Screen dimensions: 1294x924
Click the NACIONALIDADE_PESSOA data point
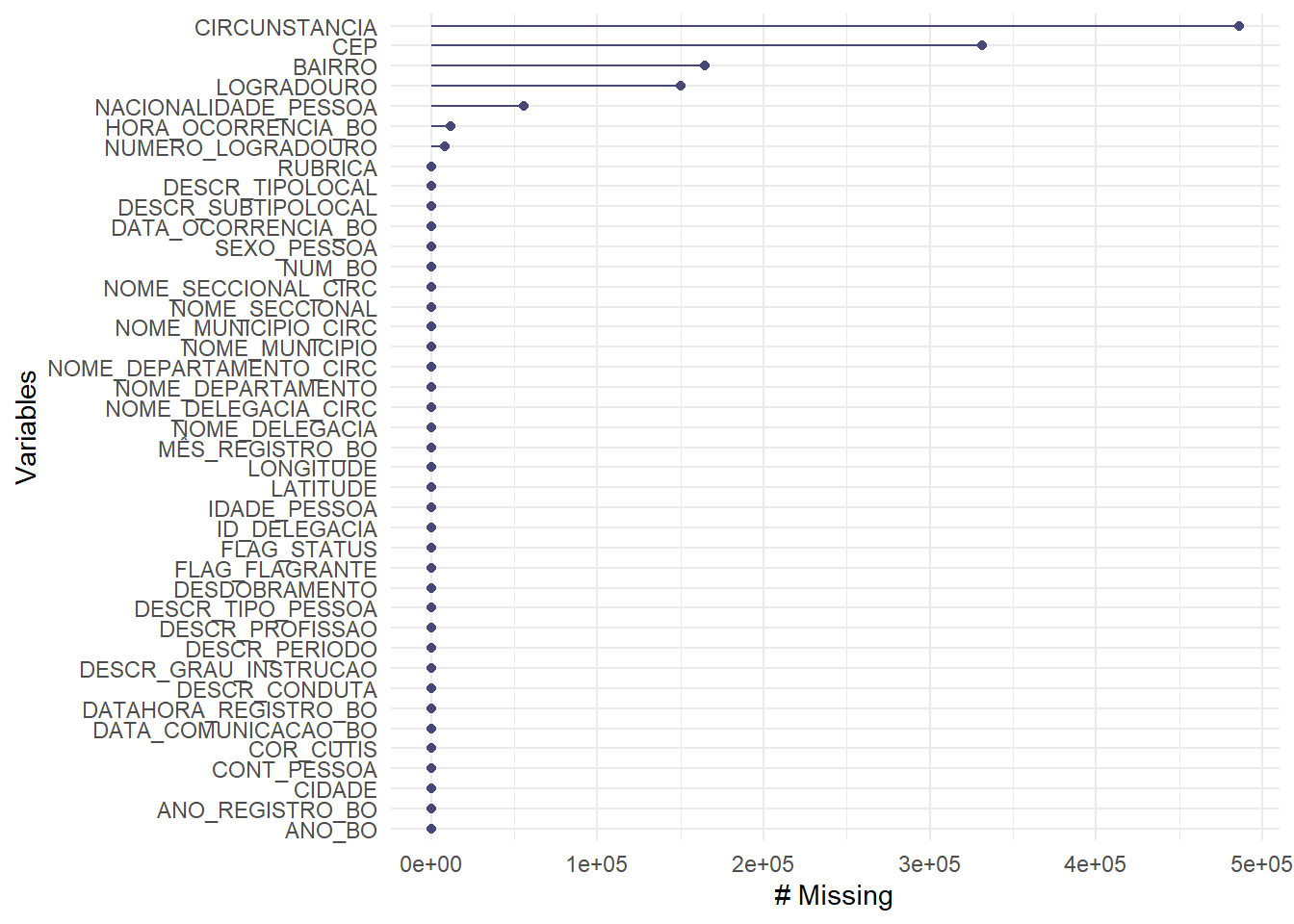coord(524,106)
